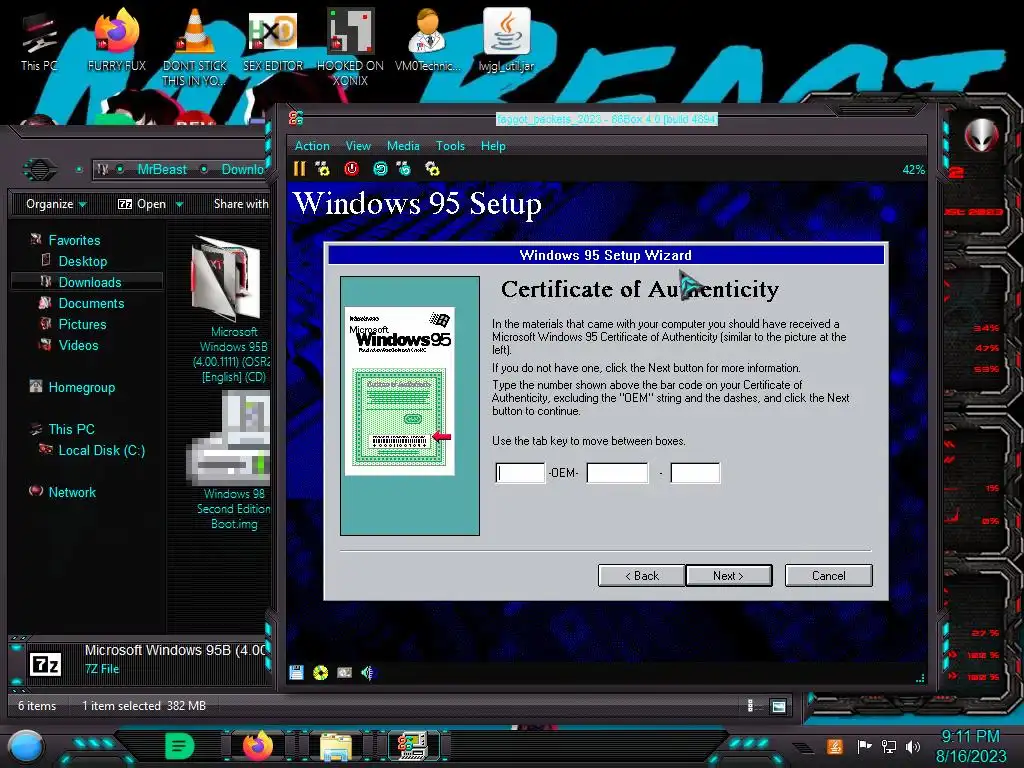
Task: Open the Help menu in 86Box
Action: click(x=493, y=146)
